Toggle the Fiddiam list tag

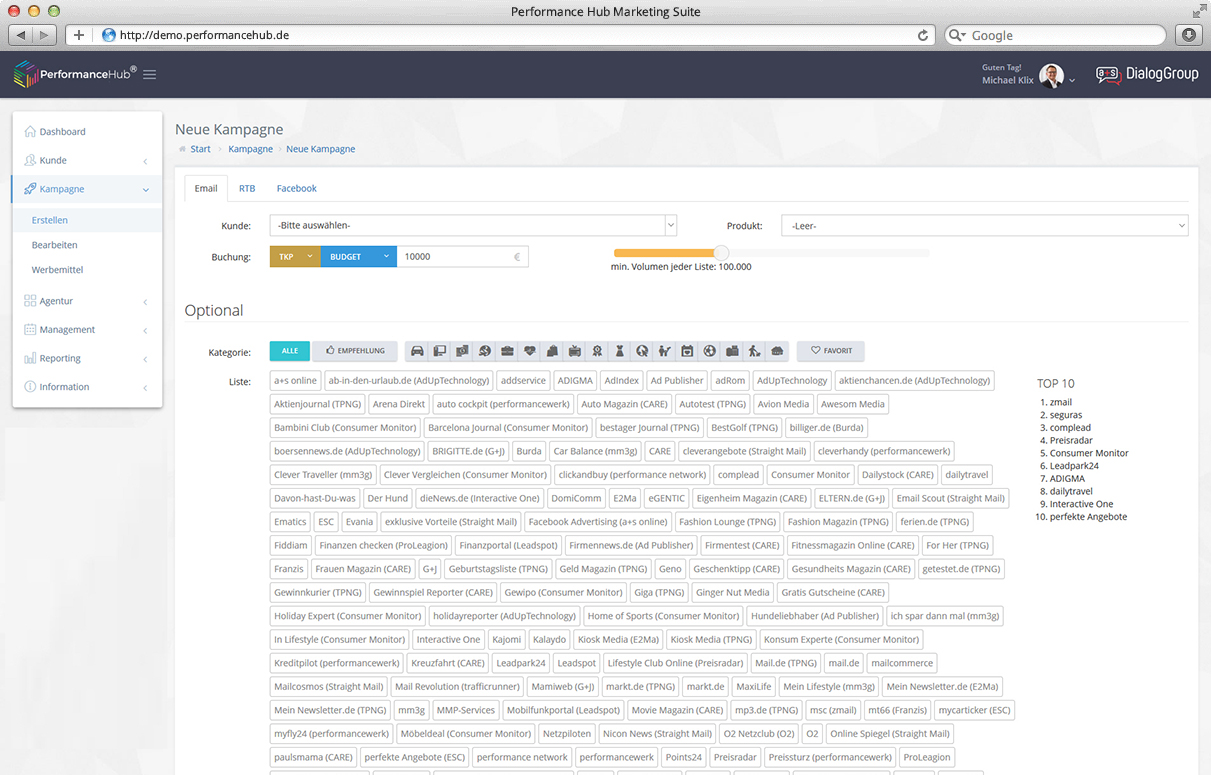(x=291, y=545)
